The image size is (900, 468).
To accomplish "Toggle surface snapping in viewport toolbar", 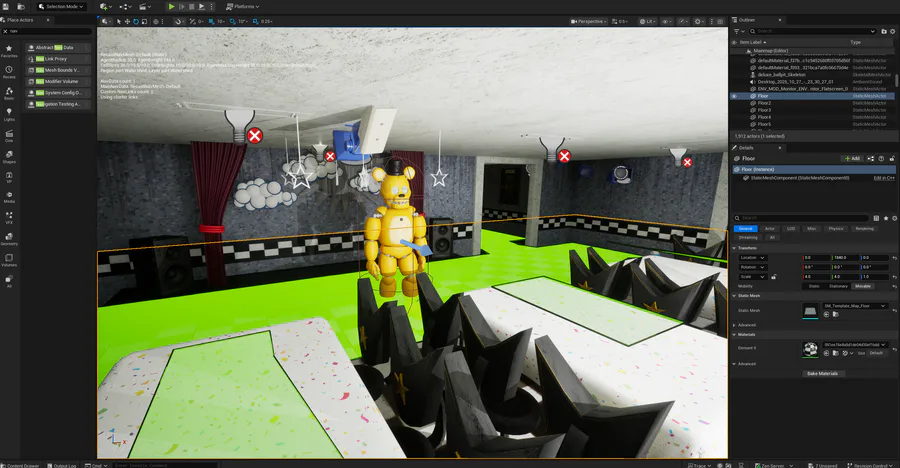I will pos(192,21).
